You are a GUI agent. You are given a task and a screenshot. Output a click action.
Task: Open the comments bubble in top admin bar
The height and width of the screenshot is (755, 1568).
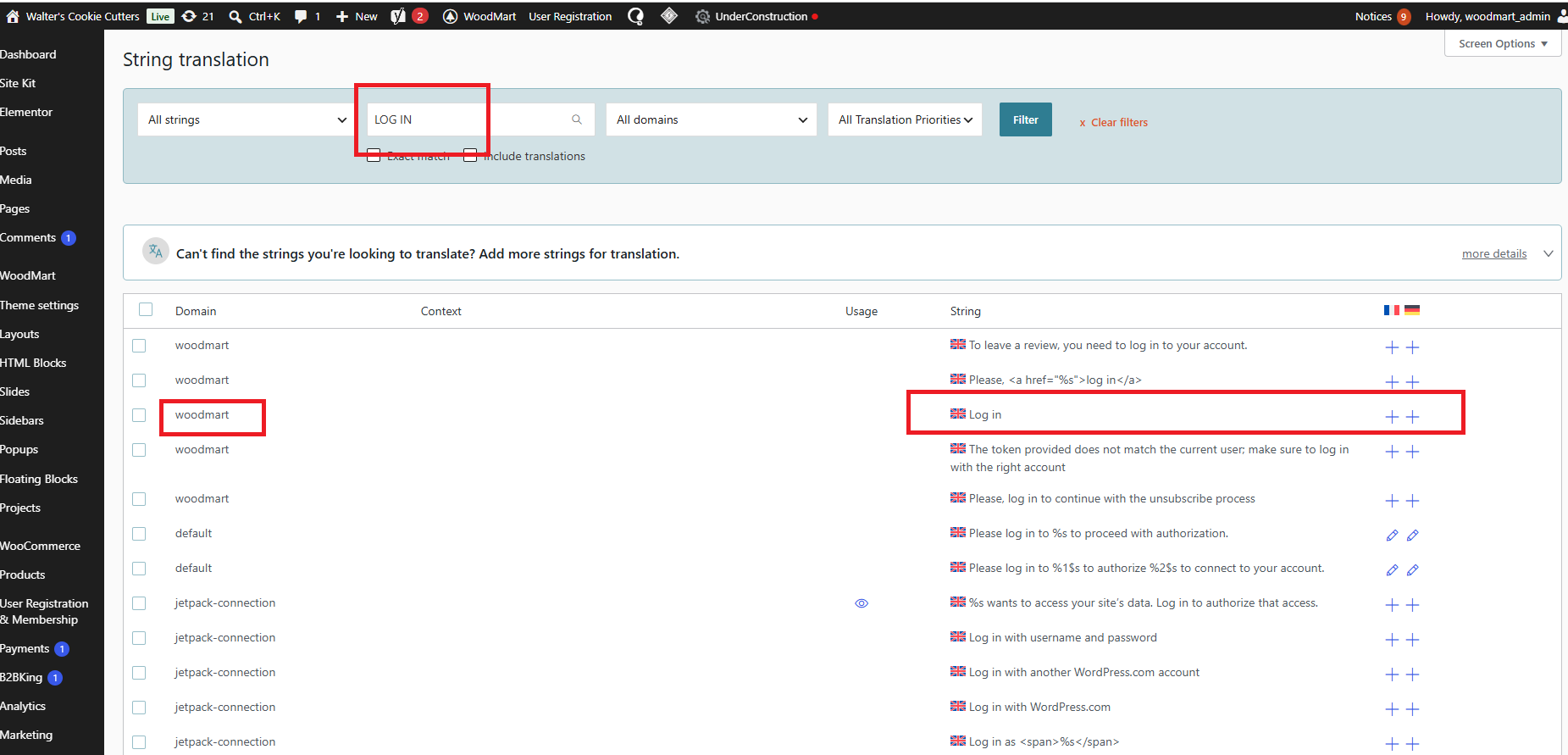(x=301, y=16)
